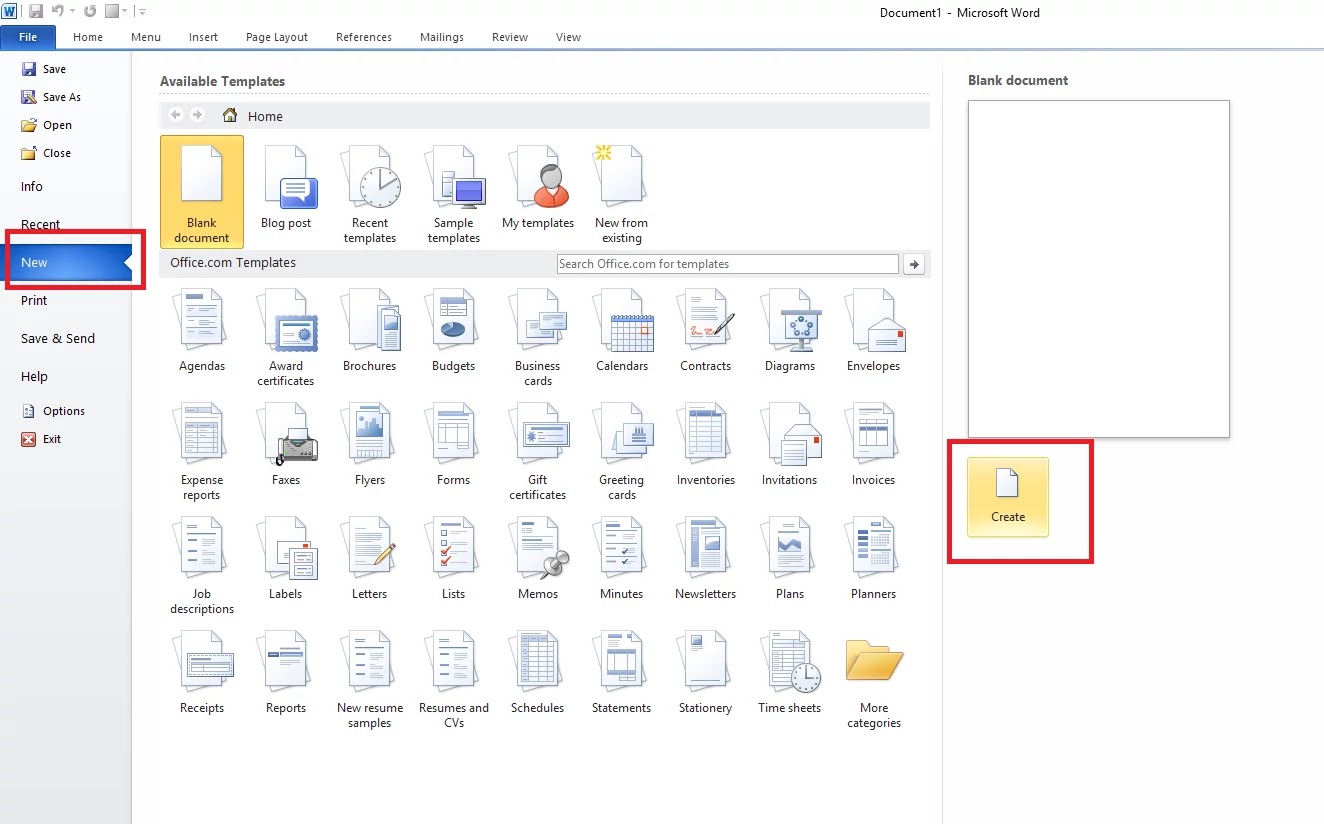Open the Budgets template category
The image size is (1324, 824).
(x=454, y=331)
